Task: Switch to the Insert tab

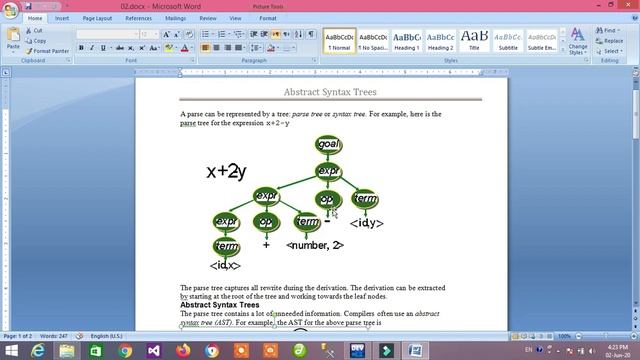Action: [x=62, y=18]
